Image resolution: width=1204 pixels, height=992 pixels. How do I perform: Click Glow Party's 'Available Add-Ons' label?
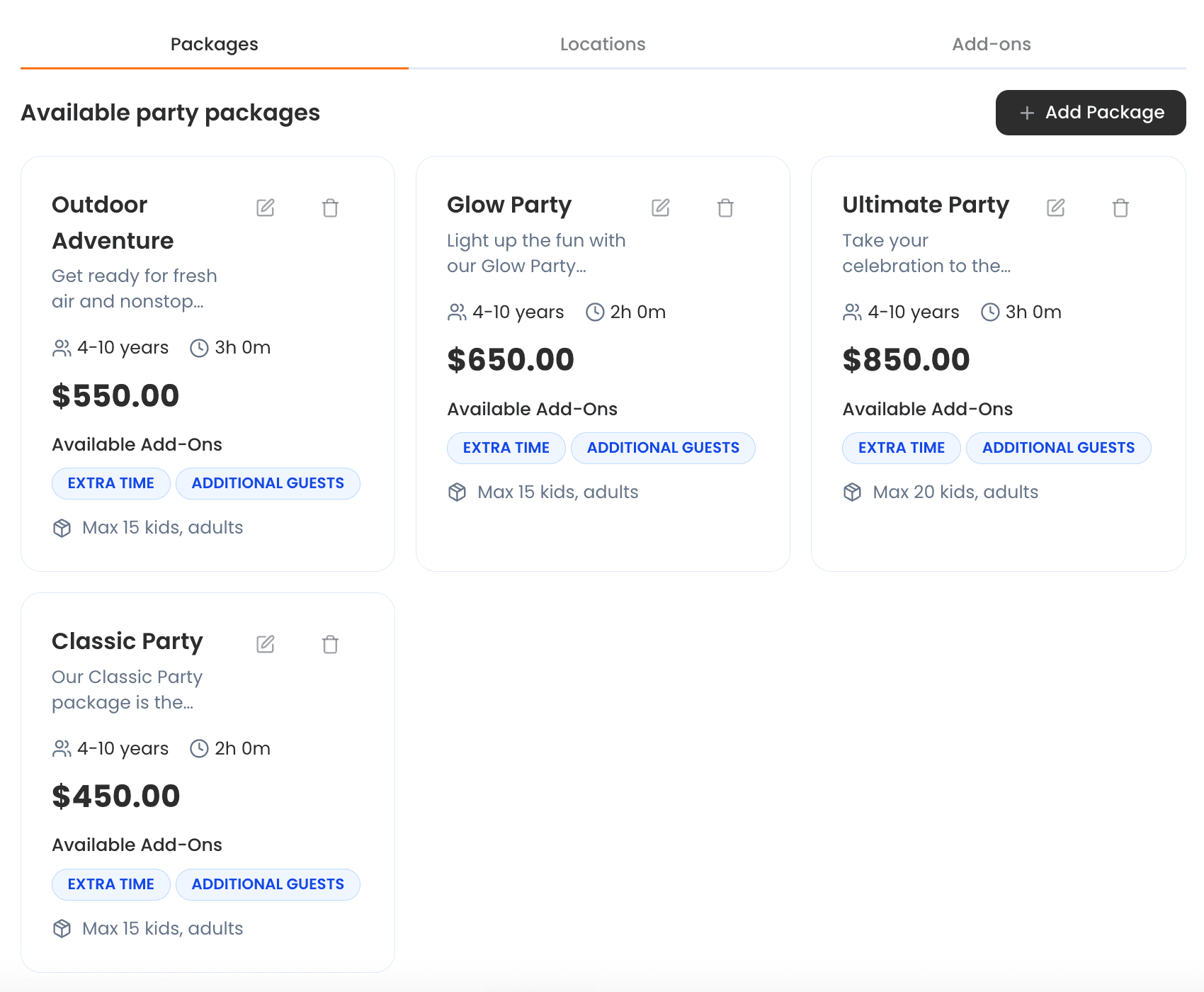pyautogui.click(x=533, y=410)
